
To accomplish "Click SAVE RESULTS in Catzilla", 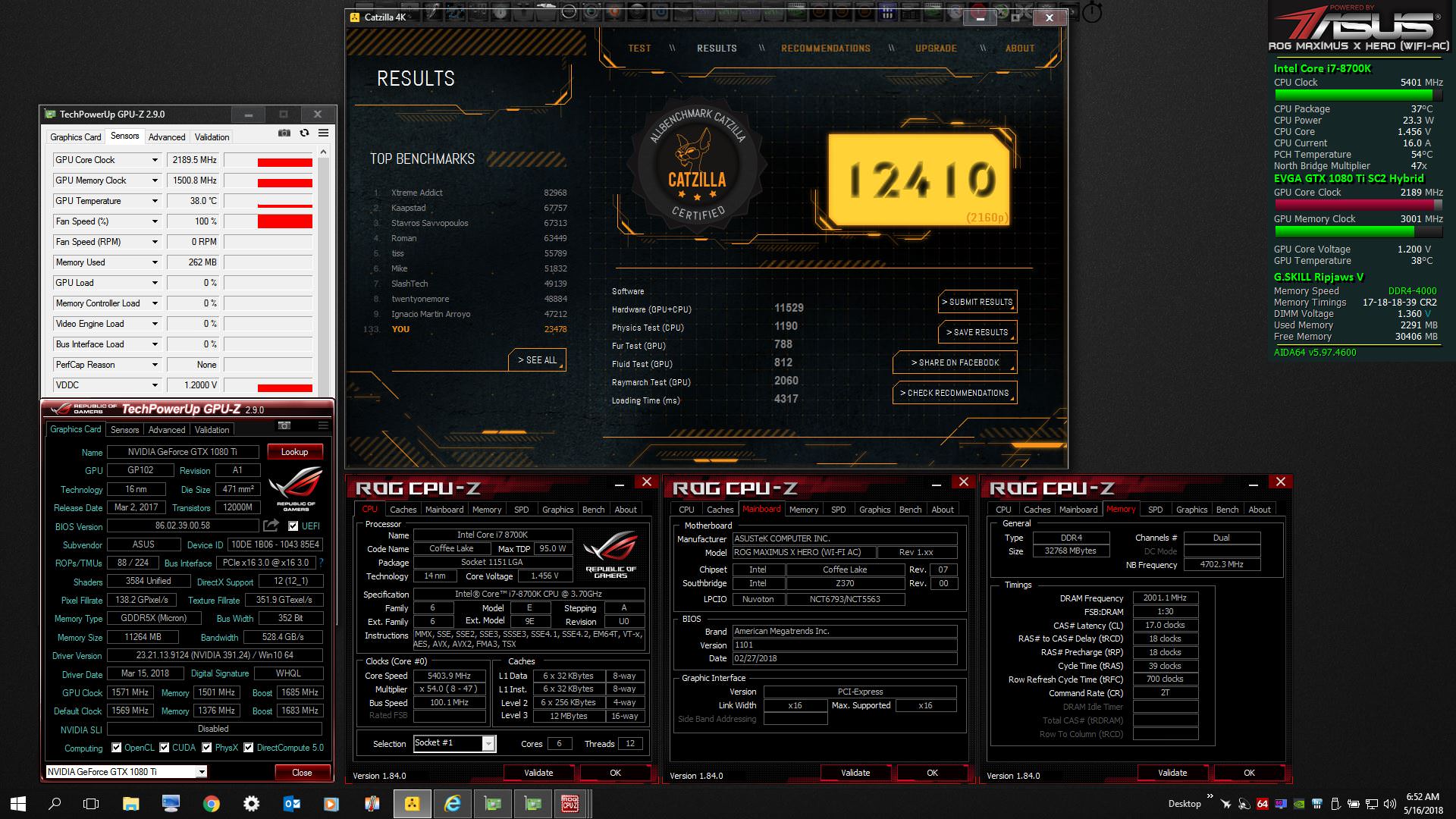I will pos(977,332).
